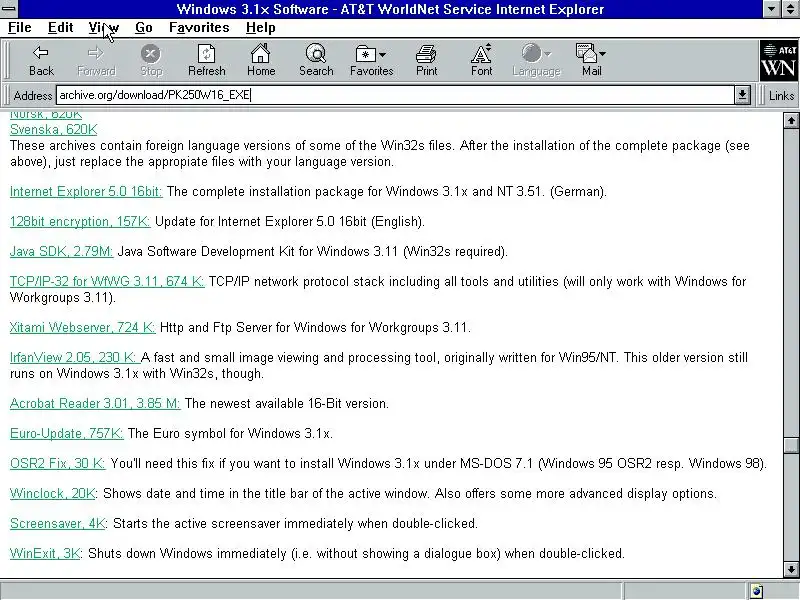Open the Help menu

tap(260, 28)
